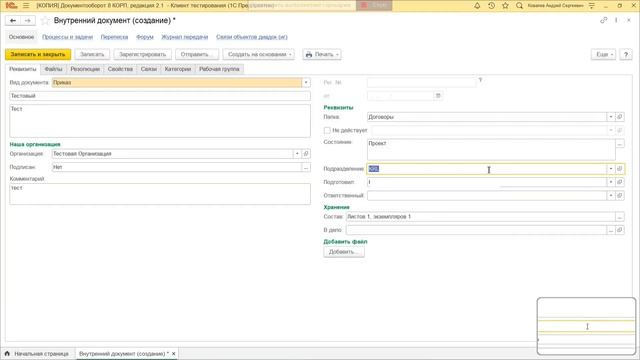Click Отправить button
Screen dimensions: 640x360
pos(197,54)
